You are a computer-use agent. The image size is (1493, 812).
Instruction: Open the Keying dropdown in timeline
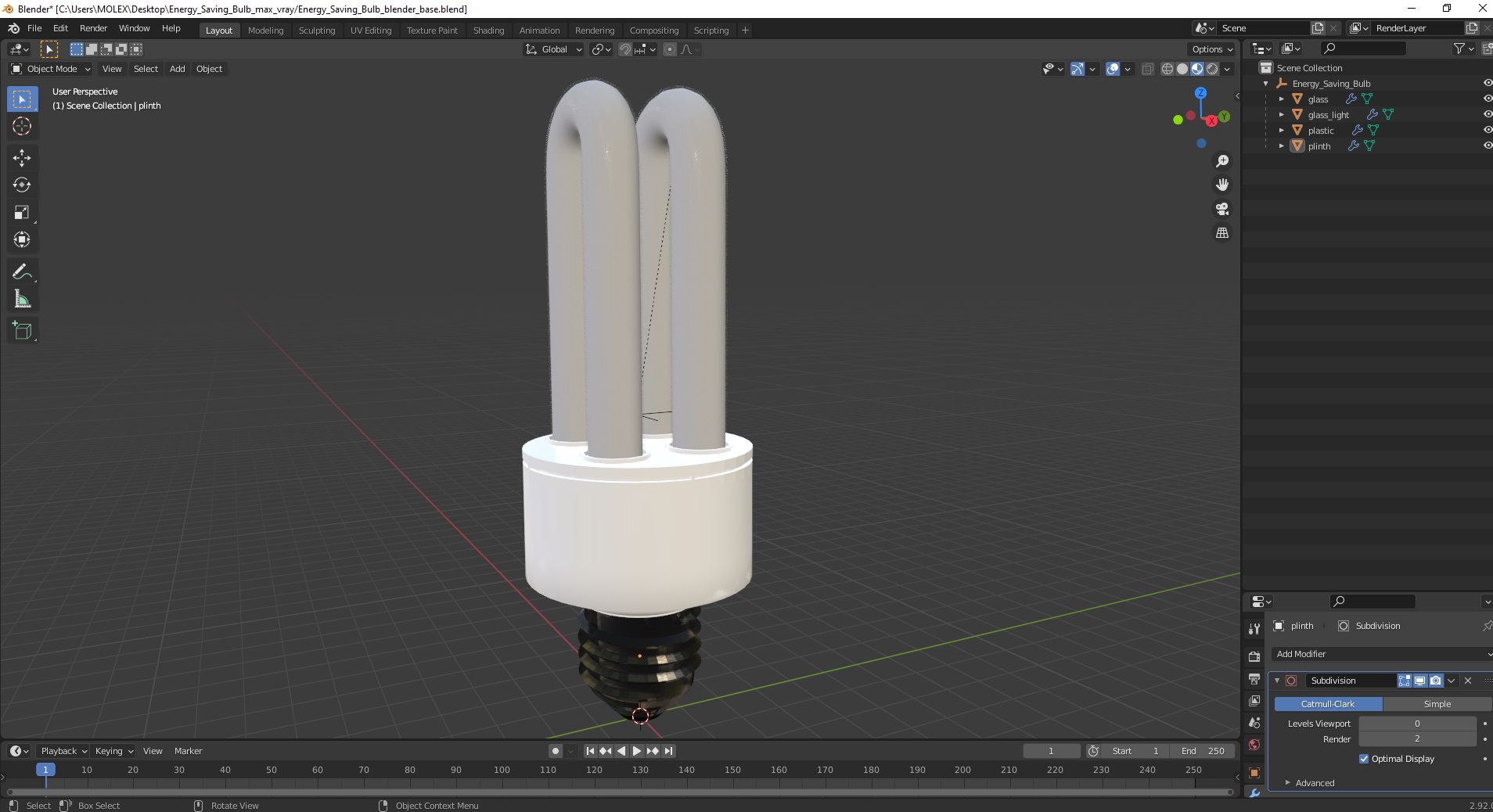pos(113,751)
